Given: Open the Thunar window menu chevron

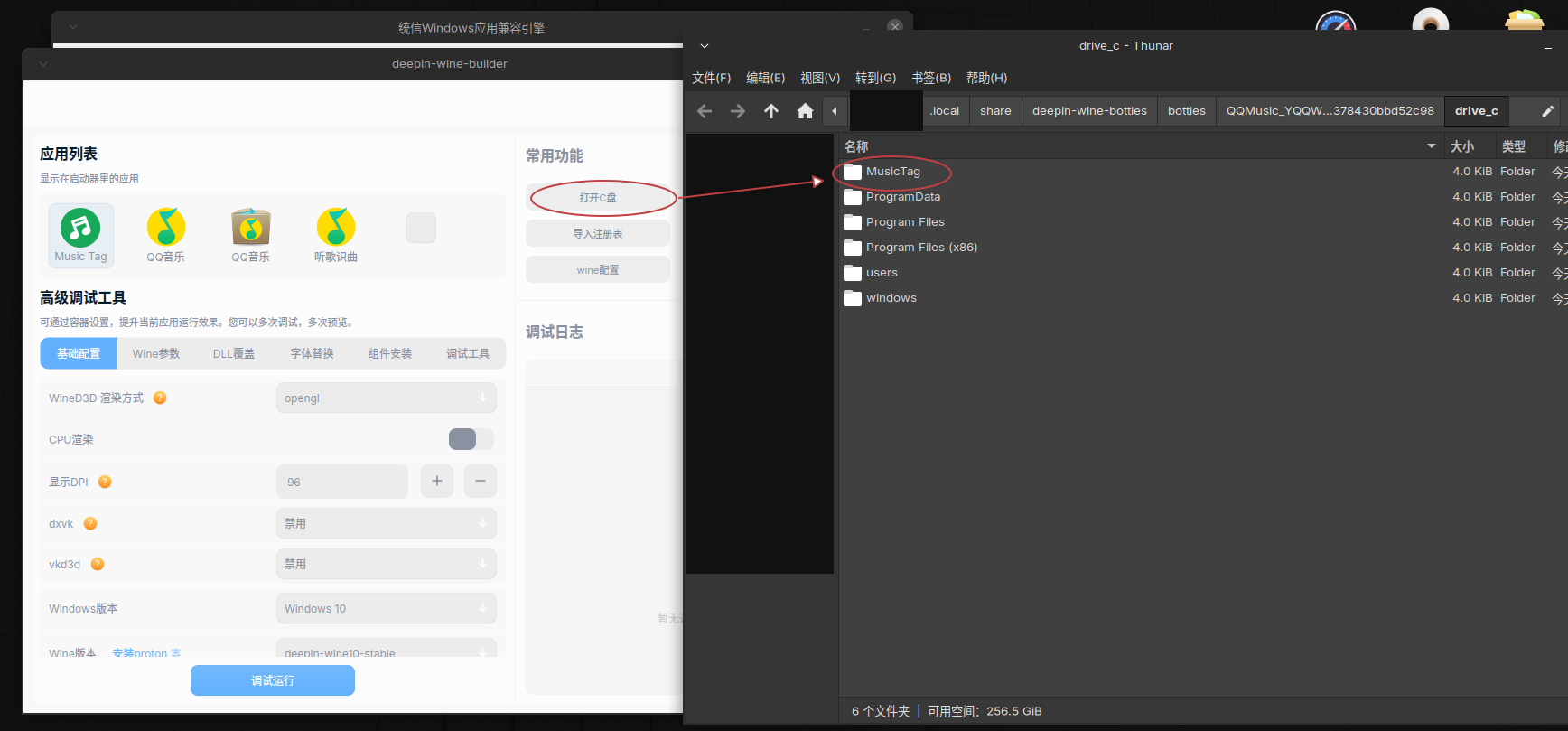Looking at the screenshot, I should [705, 46].
